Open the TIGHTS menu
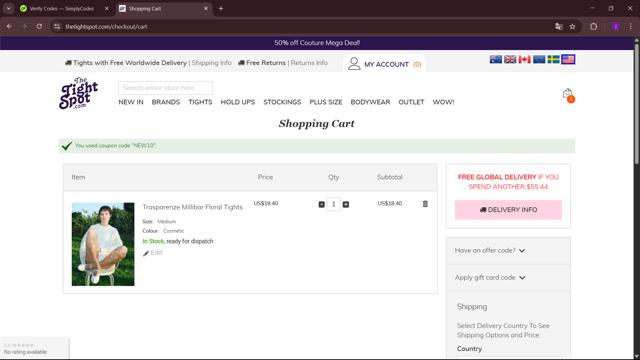This screenshot has width=640, height=360. [x=200, y=102]
